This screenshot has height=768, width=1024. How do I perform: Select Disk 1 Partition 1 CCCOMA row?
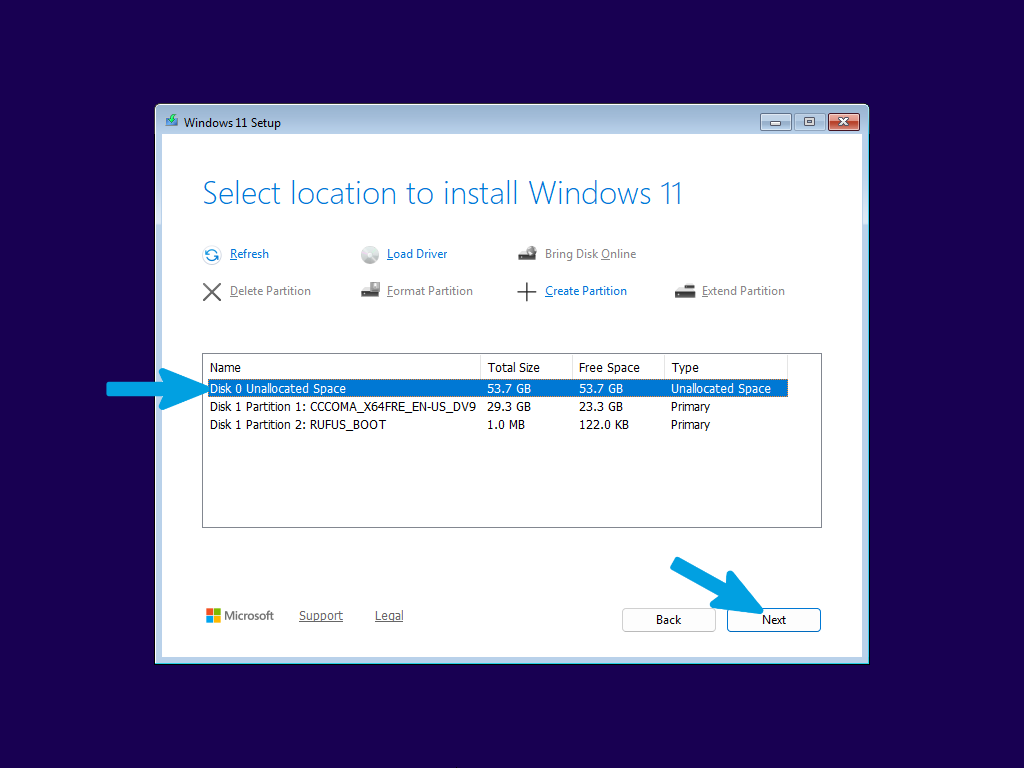pyautogui.click(x=498, y=406)
